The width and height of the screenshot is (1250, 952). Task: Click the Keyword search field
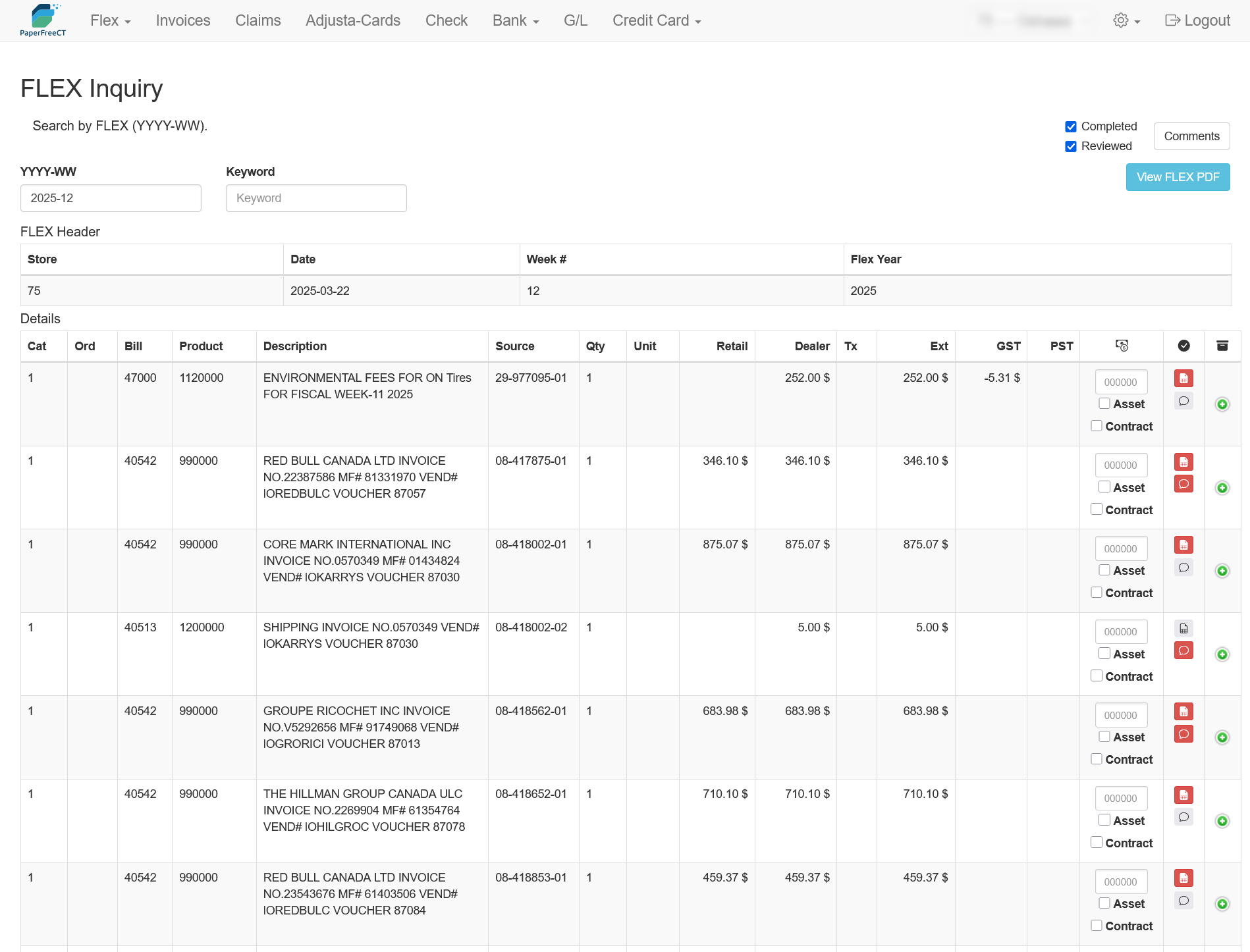pyautogui.click(x=316, y=198)
